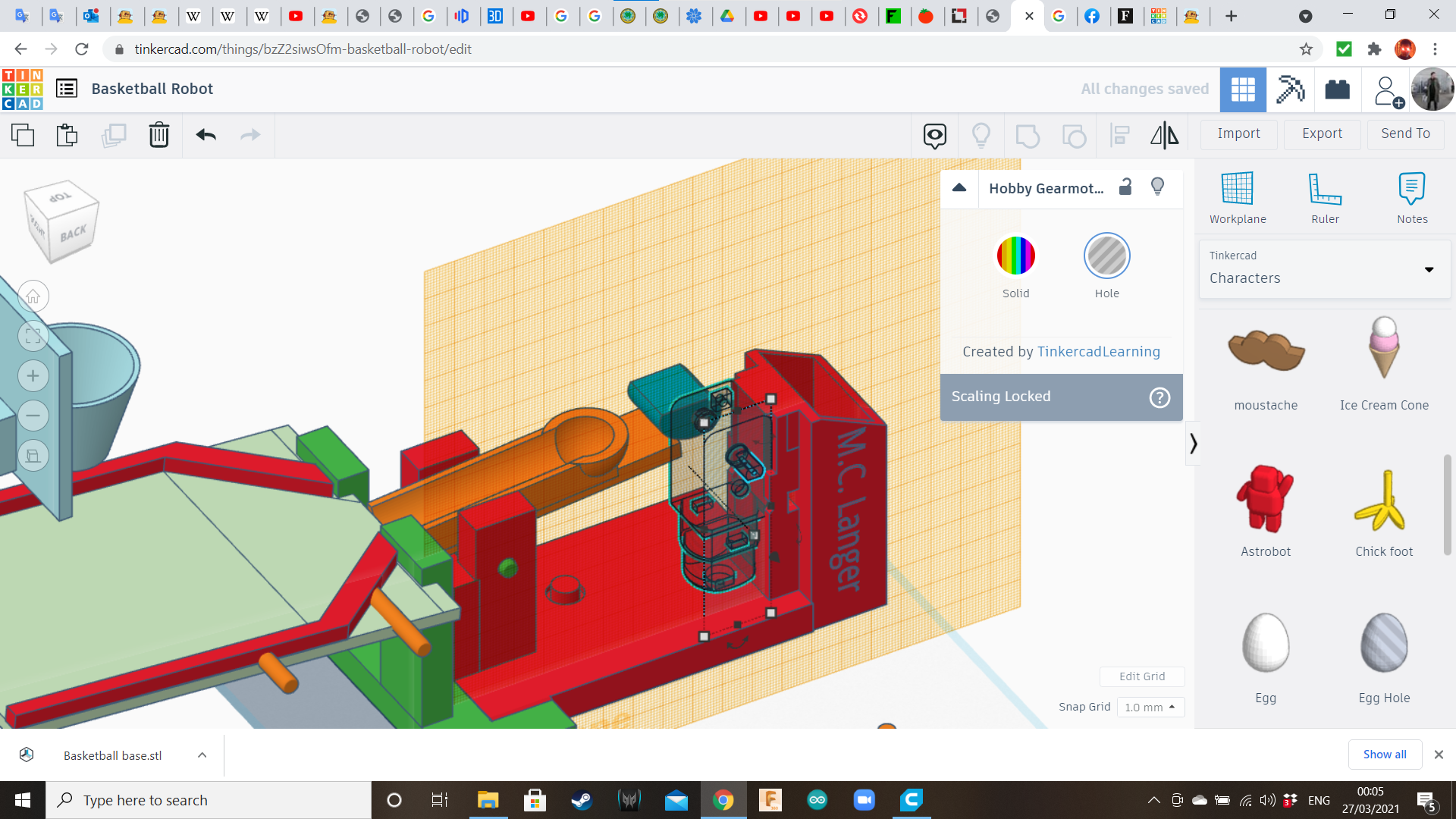Click the Mirror tool icon
1456x819 pixels.
[1164, 135]
